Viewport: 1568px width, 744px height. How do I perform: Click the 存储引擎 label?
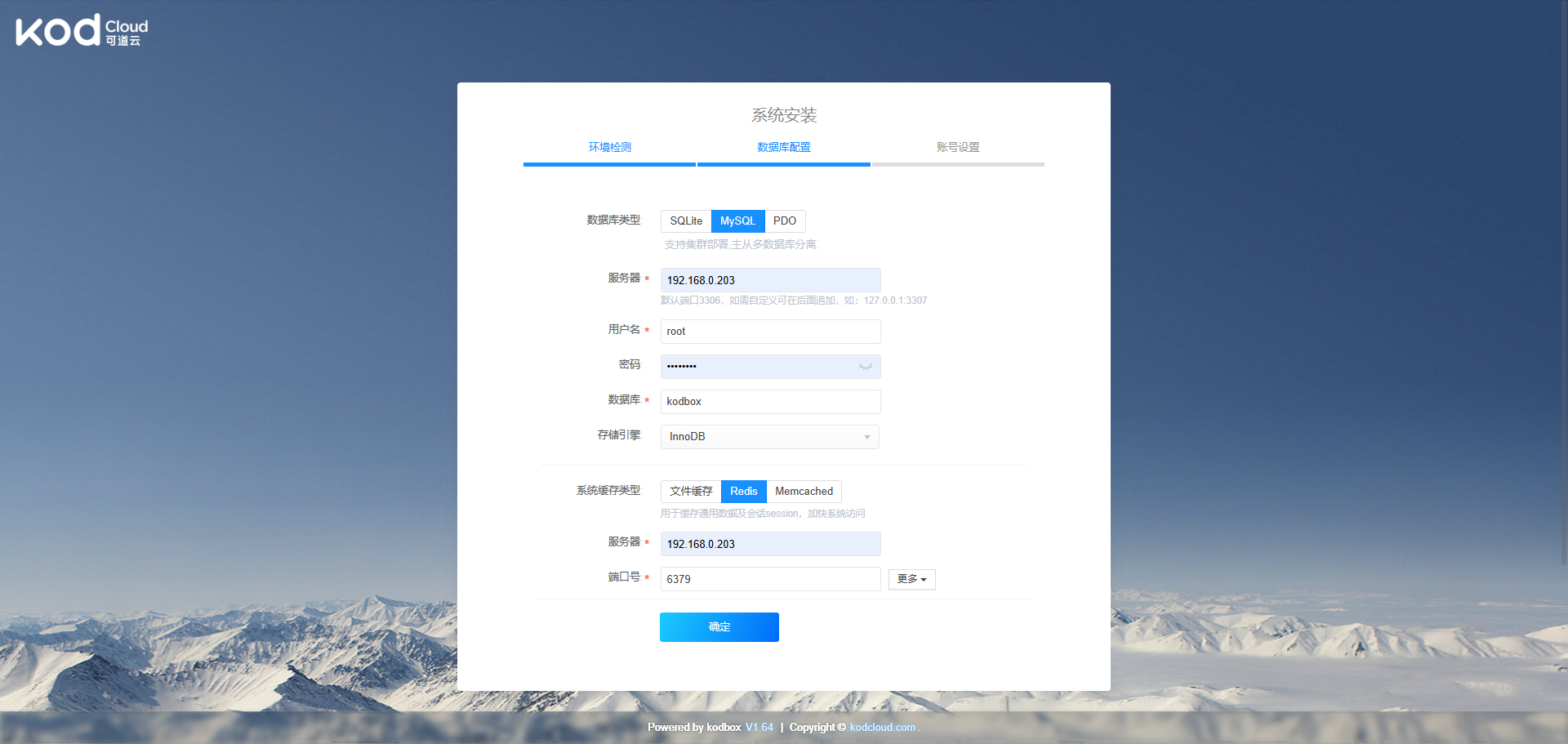619,435
